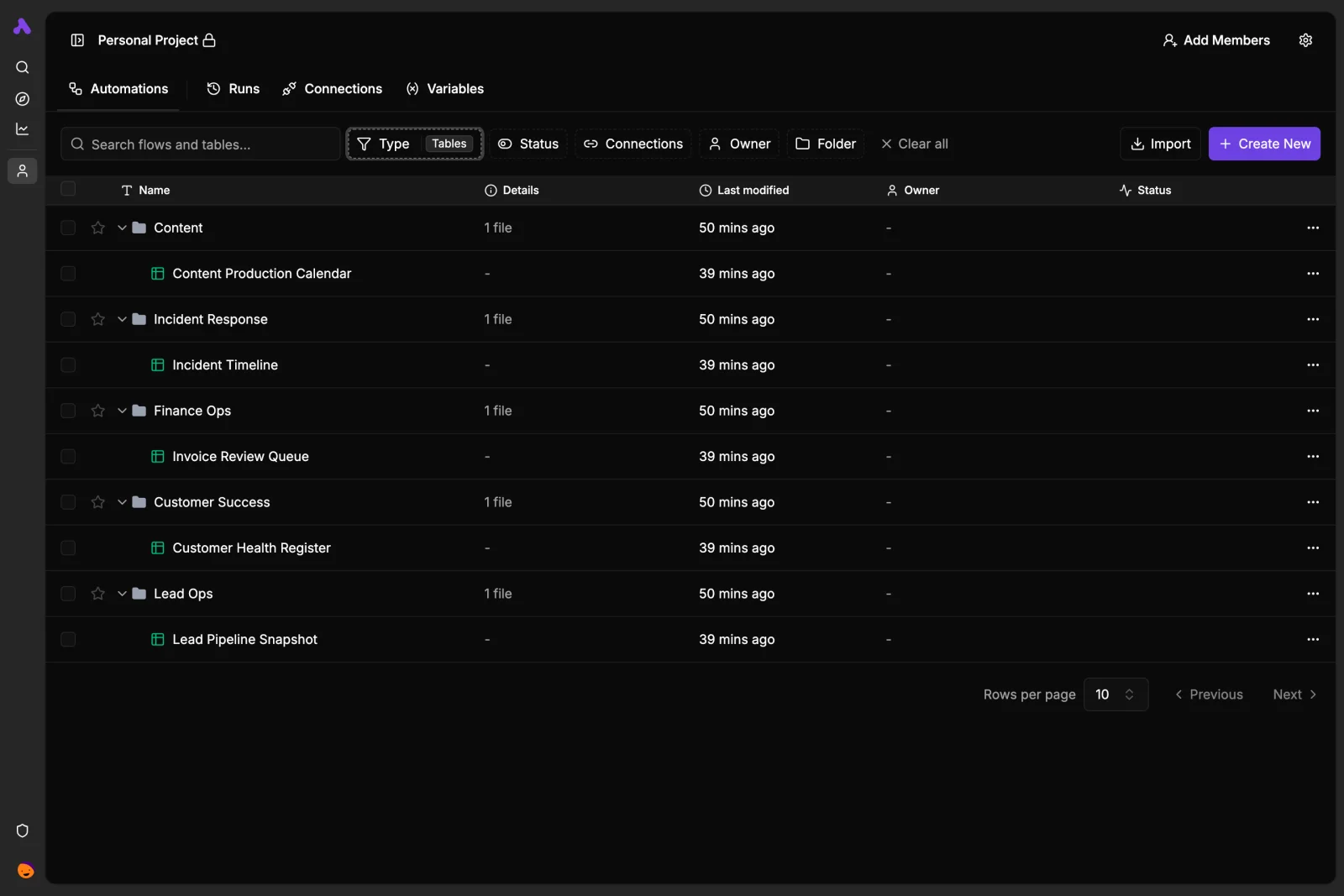
Task: Focus the Search flows and tables field
Action: tap(200, 144)
